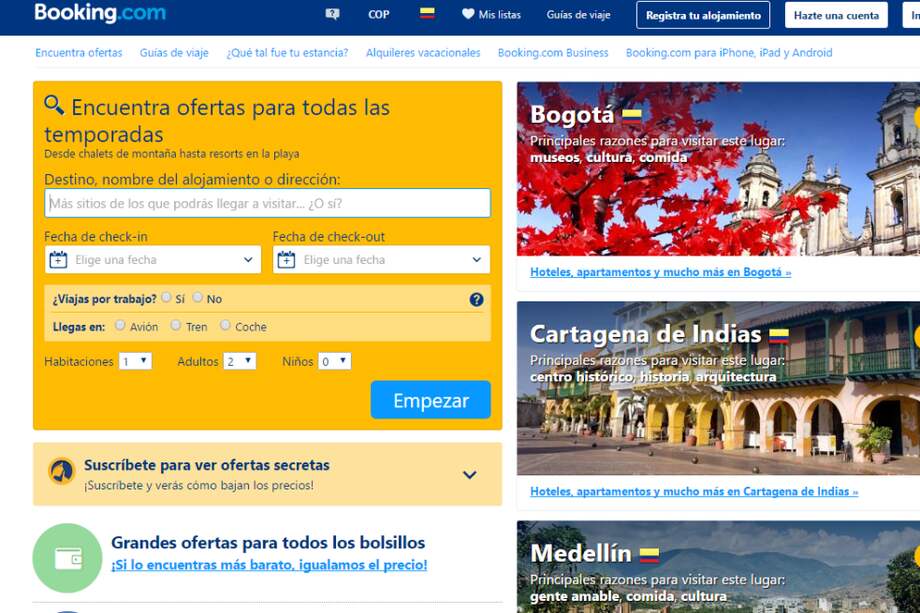The height and width of the screenshot is (613, 920).
Task: Click the green wallet icon for Grandes ofertas
Action: (67, 558)
